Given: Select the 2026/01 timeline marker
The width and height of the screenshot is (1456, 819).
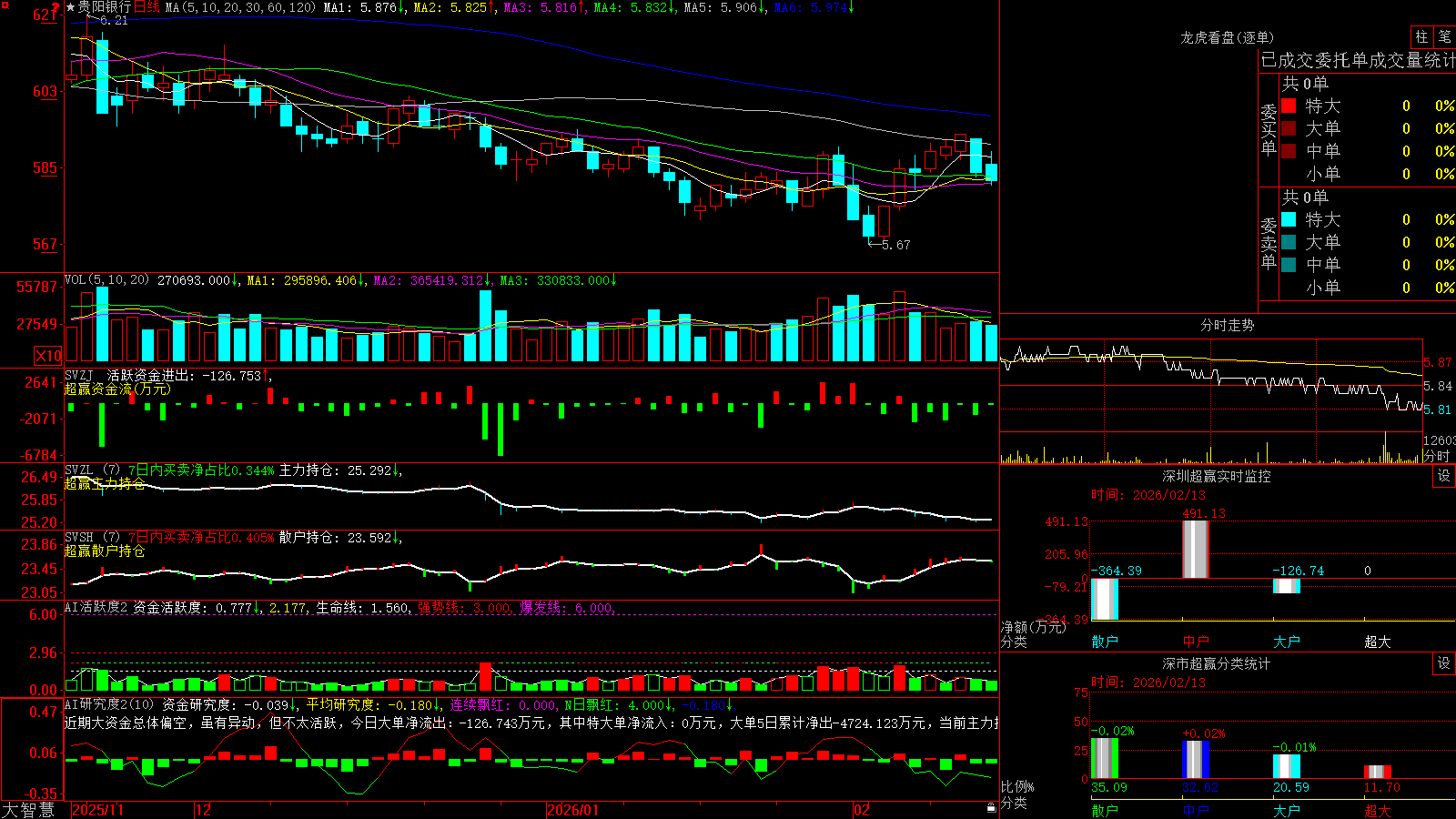Looking at the screenshot, I should point(573,810).
